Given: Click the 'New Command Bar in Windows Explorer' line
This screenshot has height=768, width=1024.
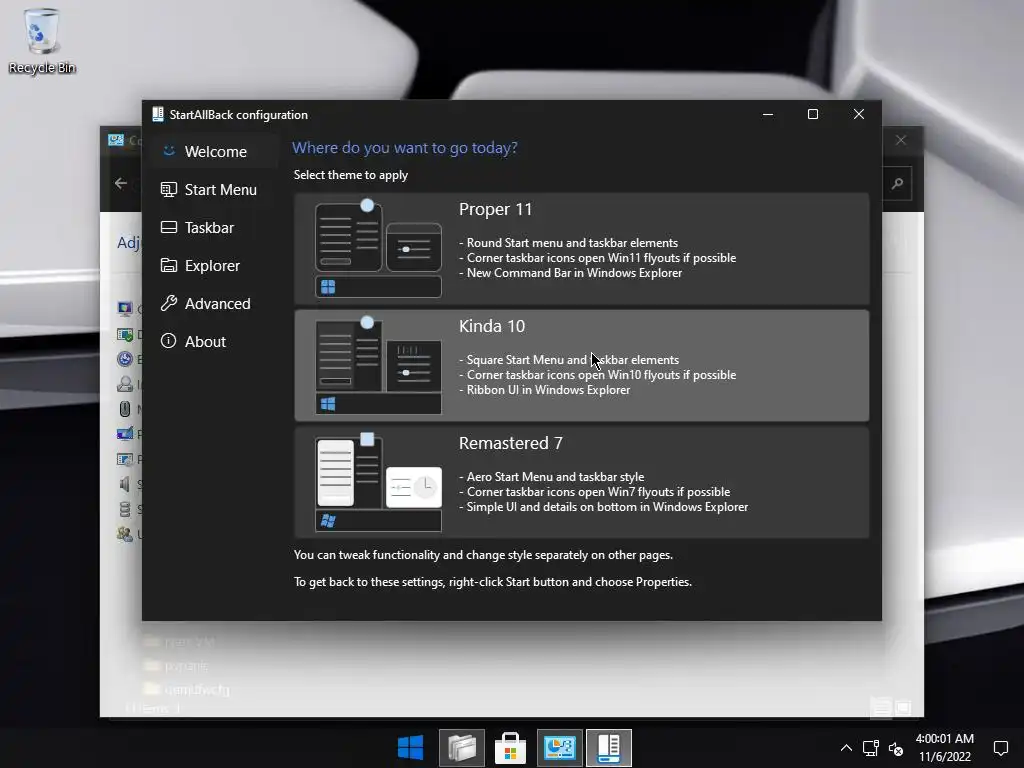Looking at the screenshot, I should pos(570,273).
